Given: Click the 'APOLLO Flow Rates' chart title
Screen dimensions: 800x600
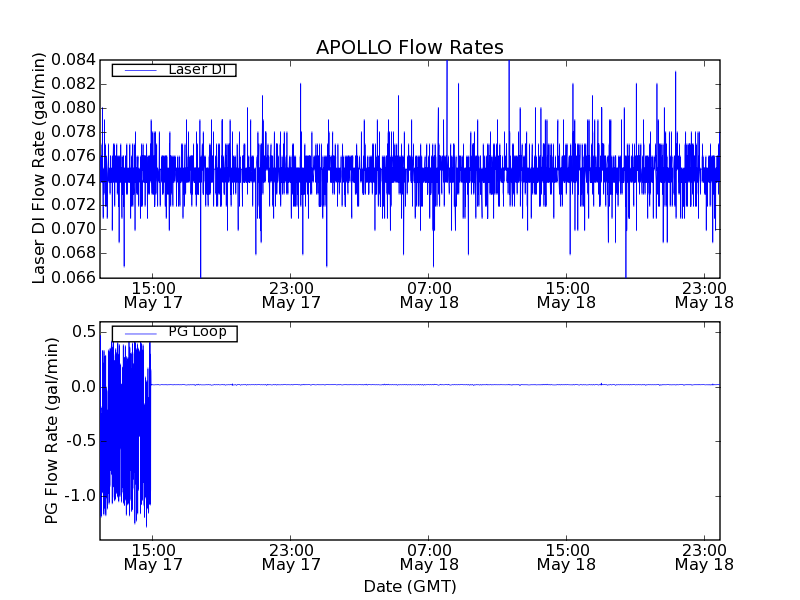Looking at the screenshot, I should coord(409,48).
